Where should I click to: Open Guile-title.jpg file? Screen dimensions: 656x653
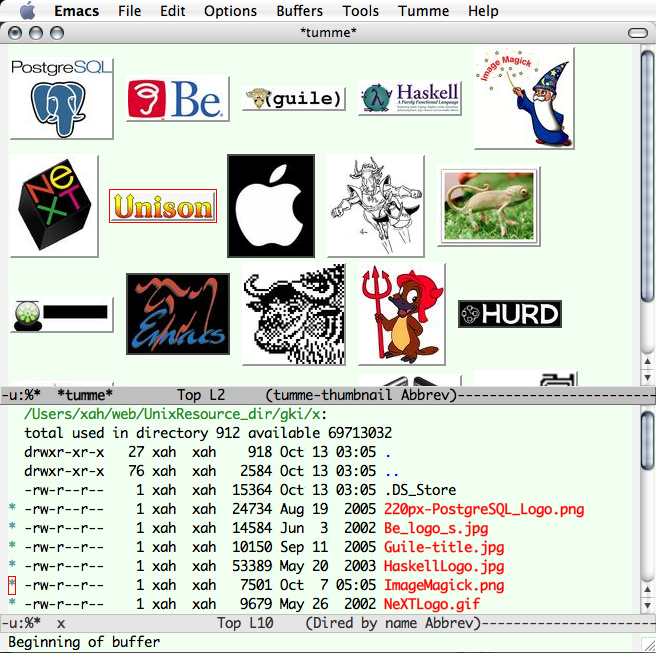444,547
